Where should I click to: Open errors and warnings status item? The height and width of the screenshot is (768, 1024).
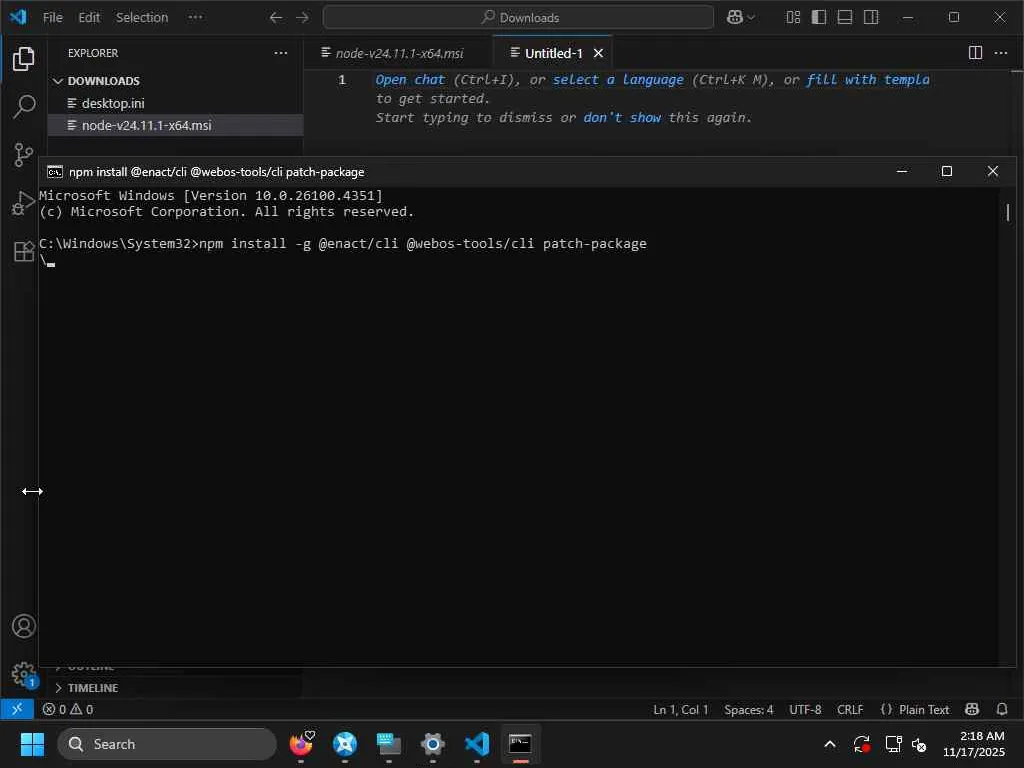point(67,709)
